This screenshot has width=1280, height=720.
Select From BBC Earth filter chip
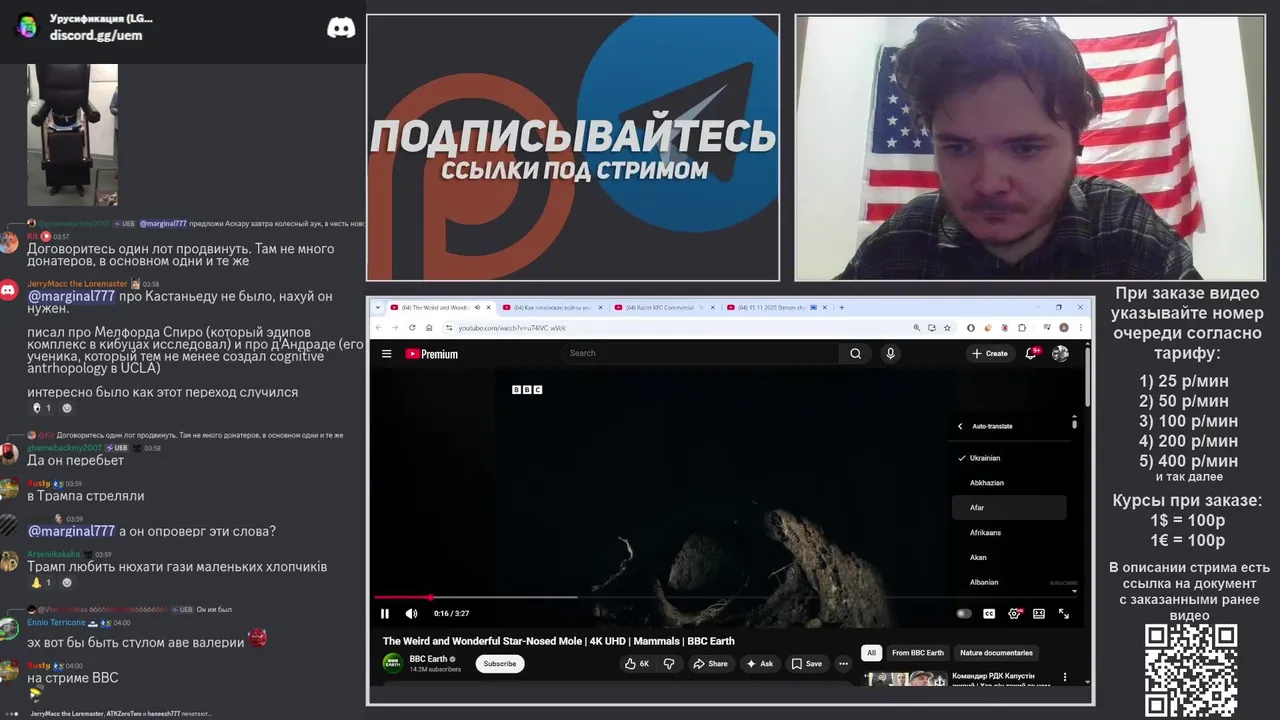click(917, 653)
